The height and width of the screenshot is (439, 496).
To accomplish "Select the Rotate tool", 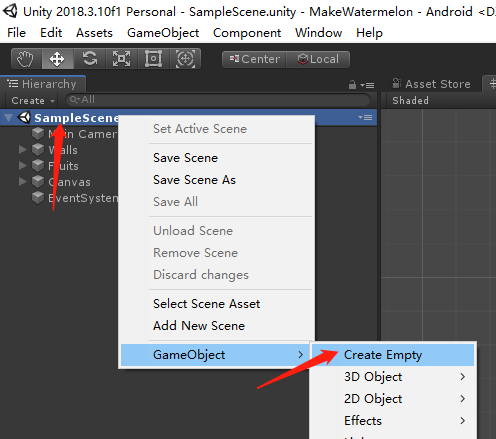I will (90, 59).
